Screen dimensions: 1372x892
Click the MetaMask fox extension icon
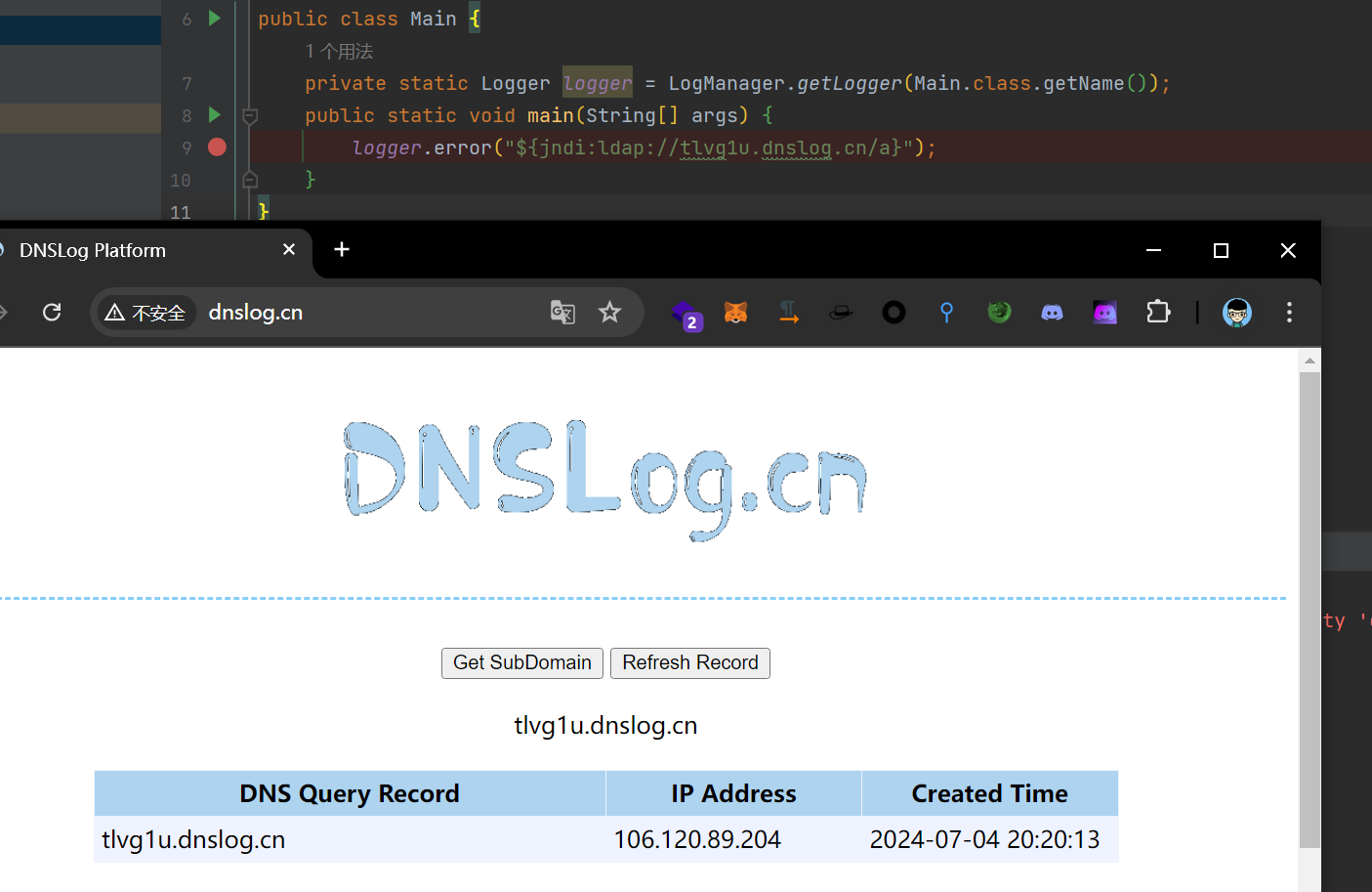pos(735,313)
